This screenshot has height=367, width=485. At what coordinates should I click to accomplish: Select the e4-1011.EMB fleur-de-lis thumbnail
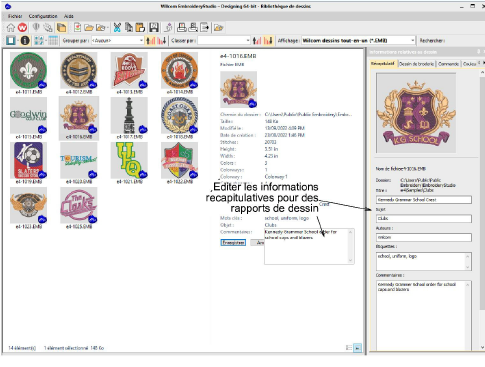28,70
